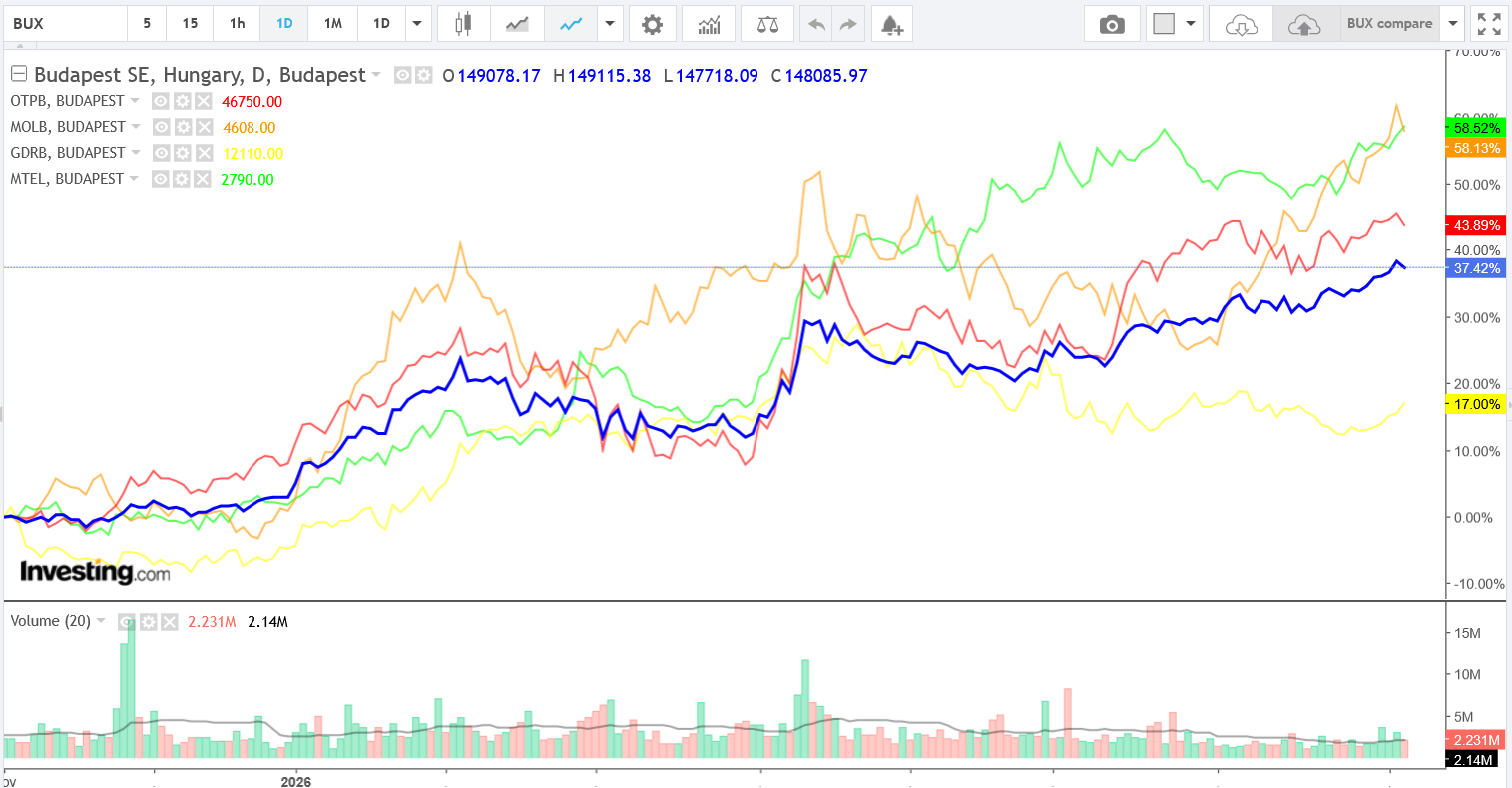
Task: Open MTEL, BUDAPEST legend dropdown
Action: [135, 179]
